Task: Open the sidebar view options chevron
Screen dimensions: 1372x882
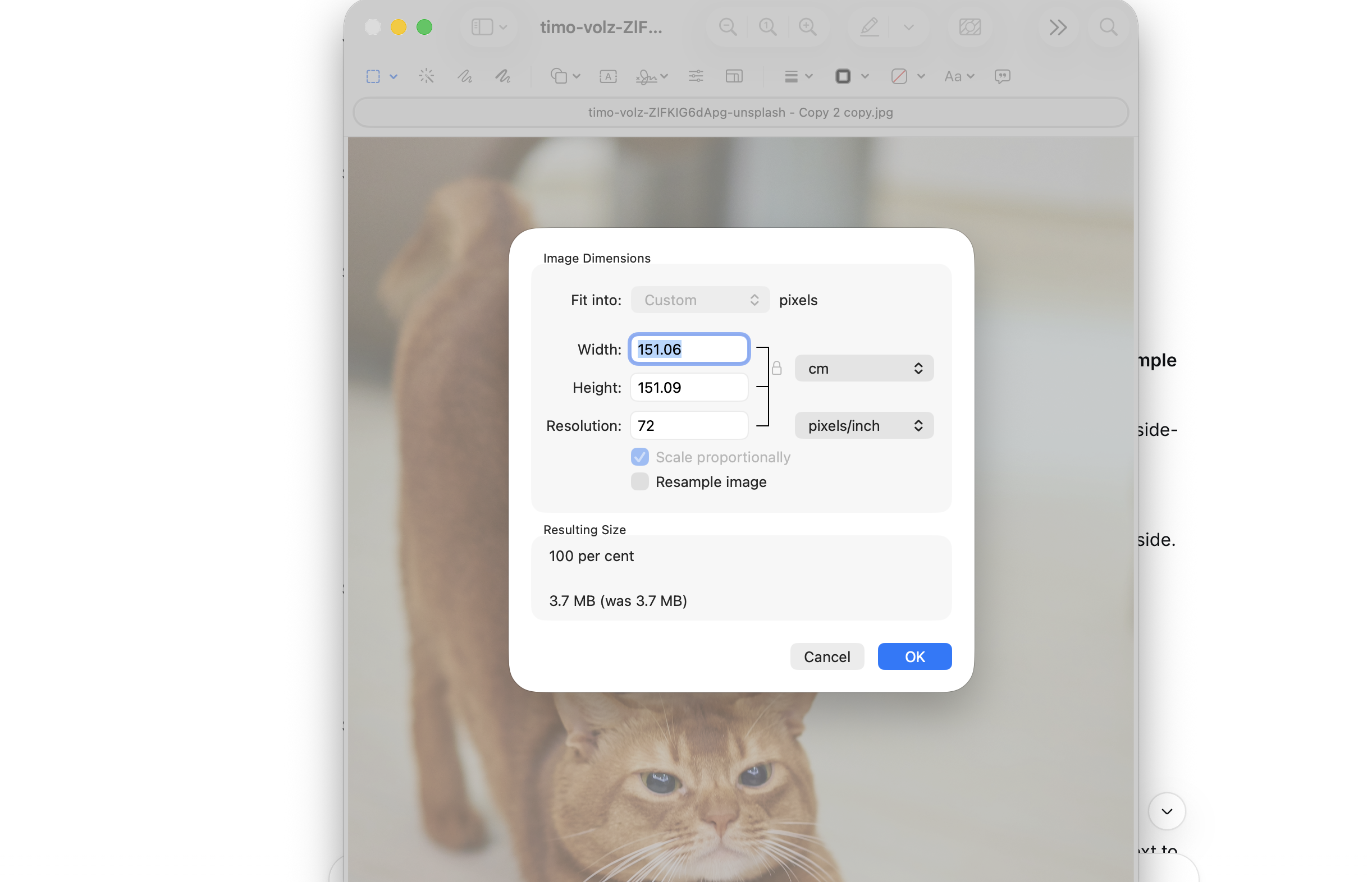Action: coord(503,27)
